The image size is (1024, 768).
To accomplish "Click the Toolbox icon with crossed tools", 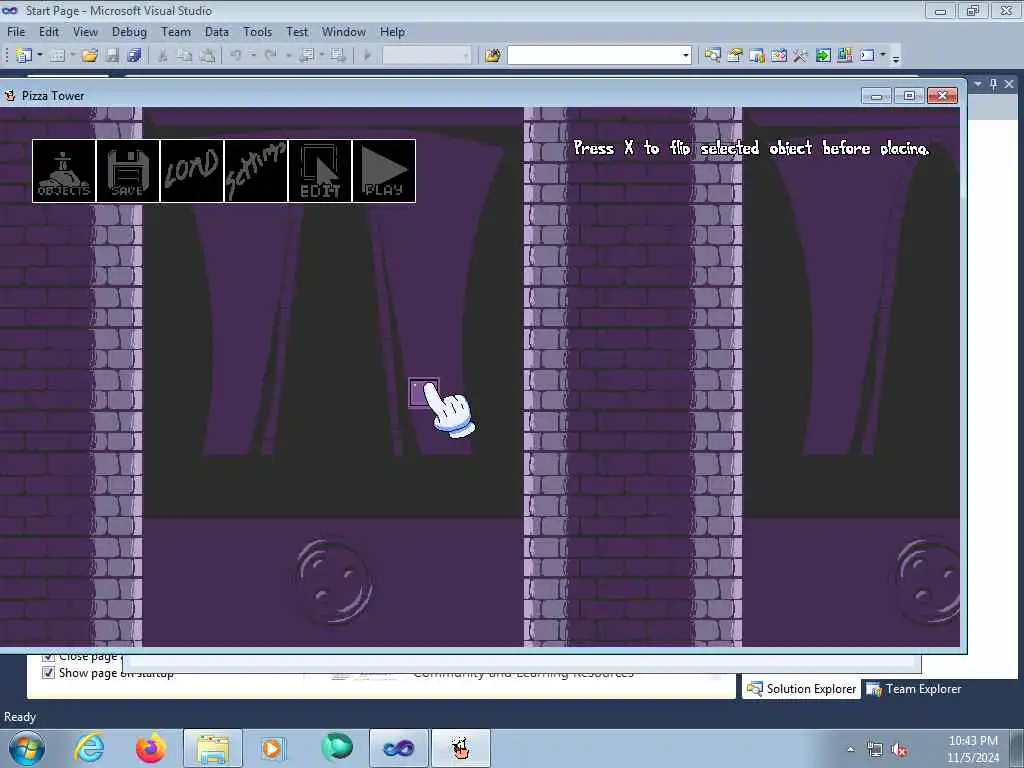I will pos(801,56).
